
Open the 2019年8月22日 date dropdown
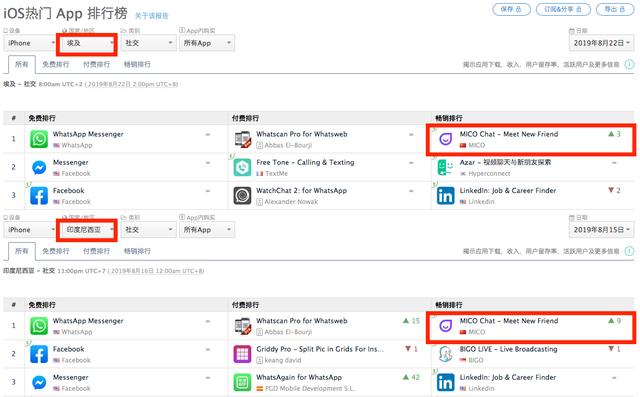pos(602,43)
